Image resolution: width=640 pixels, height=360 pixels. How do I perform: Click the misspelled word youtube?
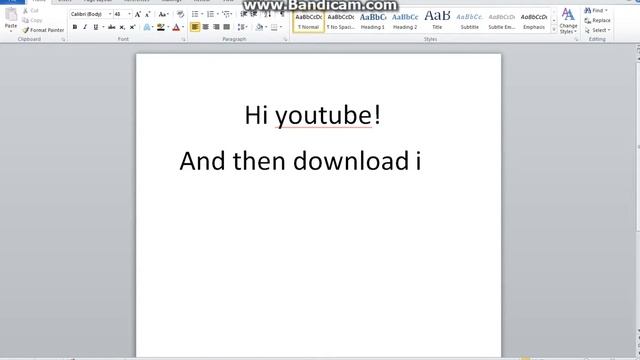(x=323, y=116)
